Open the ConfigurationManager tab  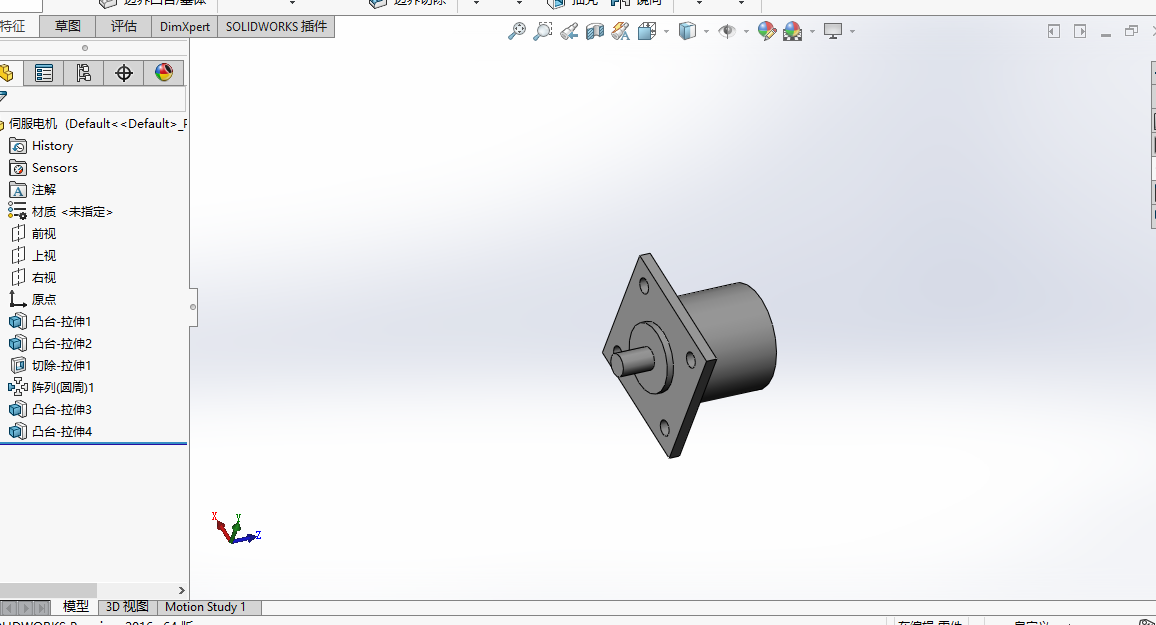83,73
